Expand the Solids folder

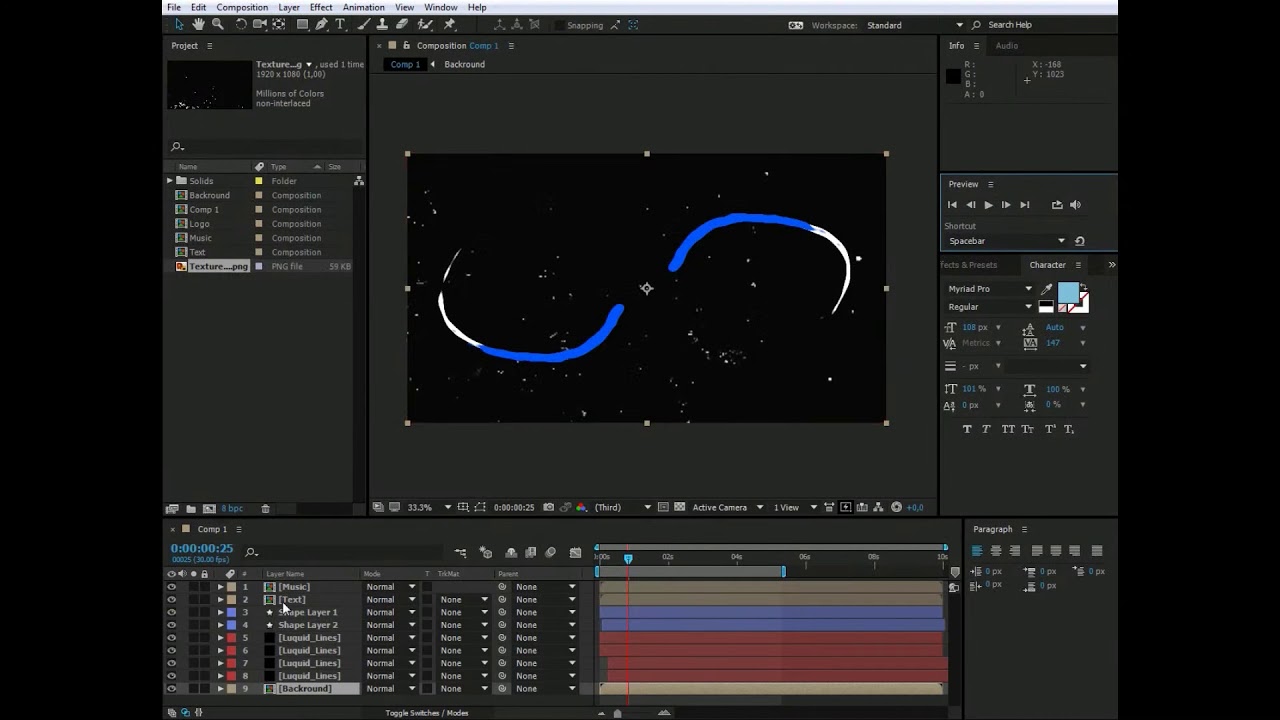(x=170, y=181)
